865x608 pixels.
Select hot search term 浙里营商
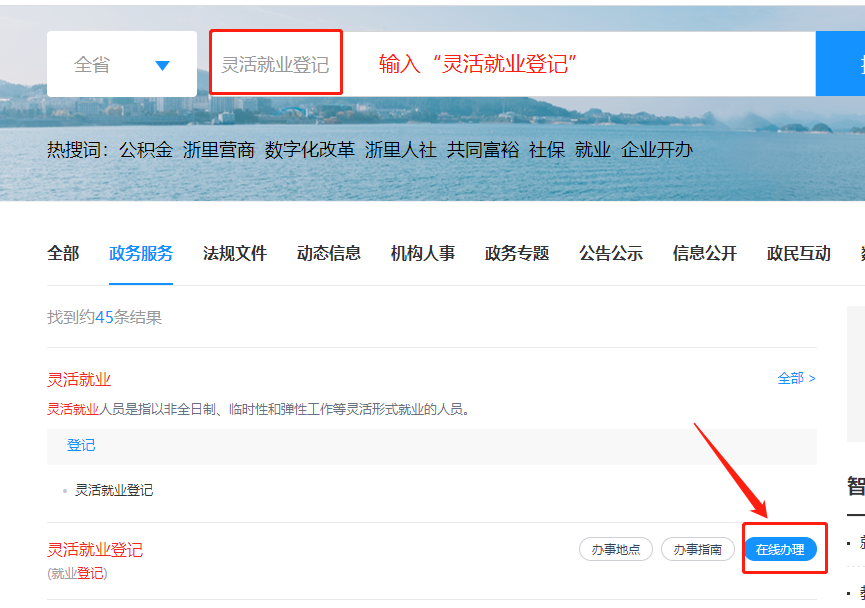[219, 150]
